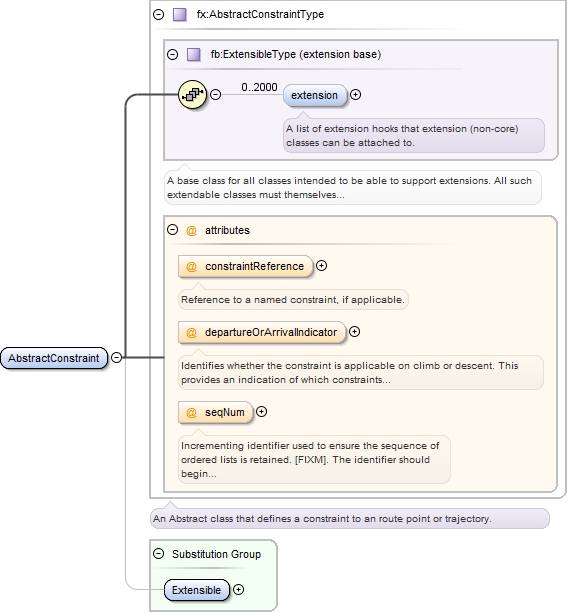Expand the Extensible substitution element
This screenshot has height=613, width=568.
tap(238, 590)
